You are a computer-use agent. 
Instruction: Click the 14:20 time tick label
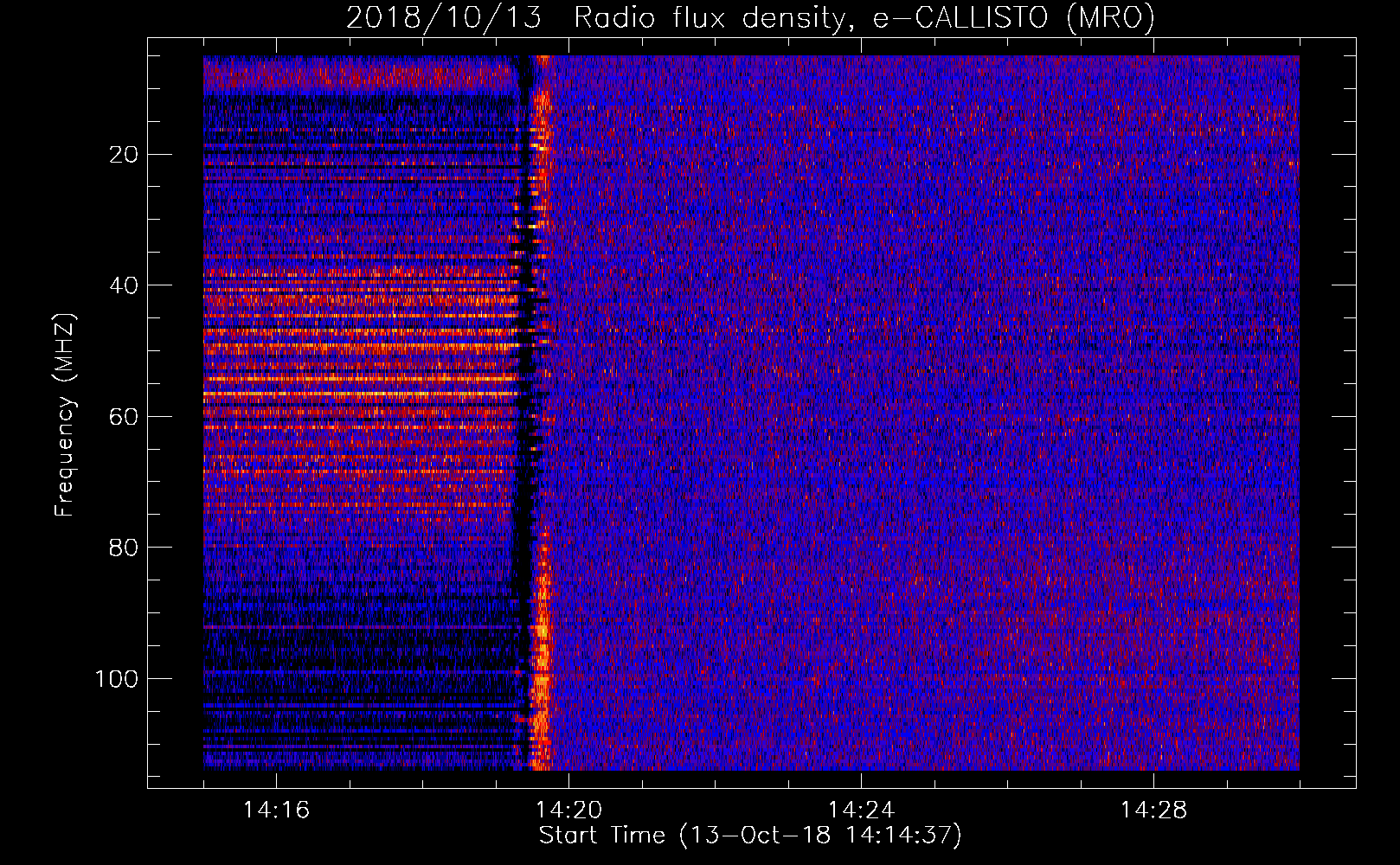pyautogui.click(x=568, y=811)
